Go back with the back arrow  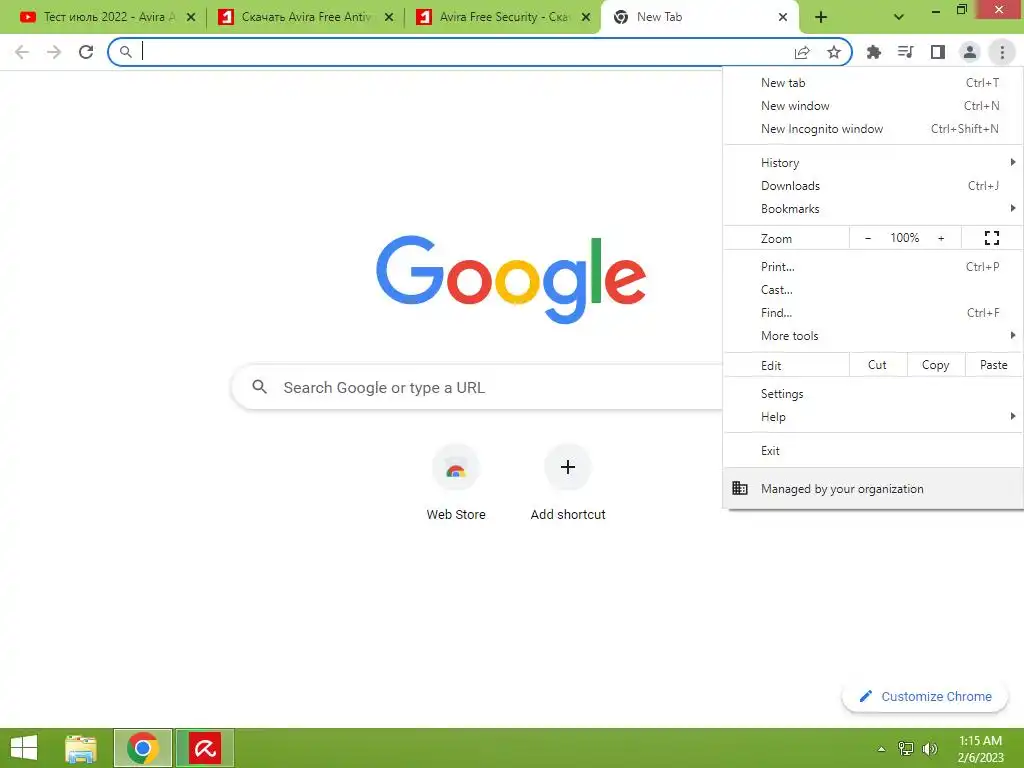pos(22,52)
